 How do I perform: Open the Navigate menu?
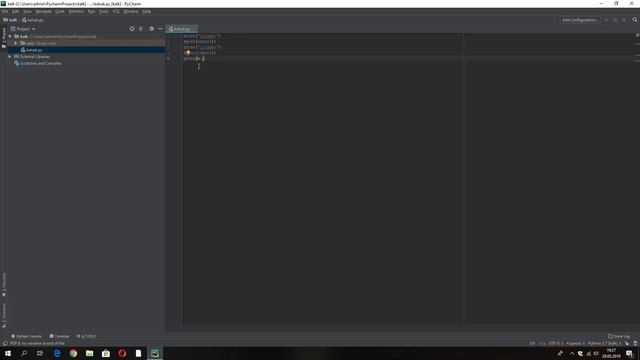coord(43,11)
